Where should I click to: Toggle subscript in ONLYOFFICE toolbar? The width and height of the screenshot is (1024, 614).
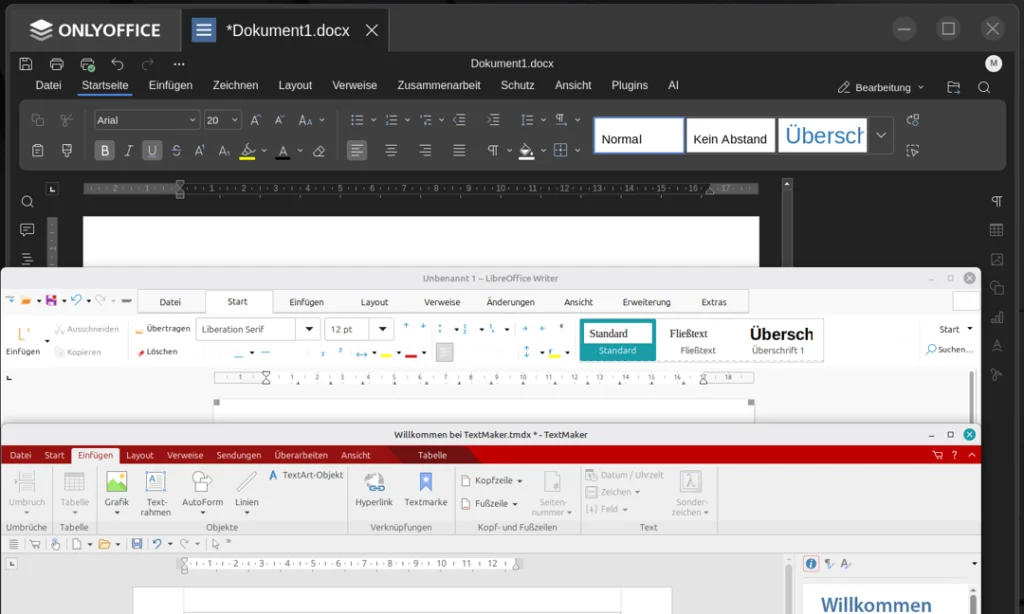(224, 151)
